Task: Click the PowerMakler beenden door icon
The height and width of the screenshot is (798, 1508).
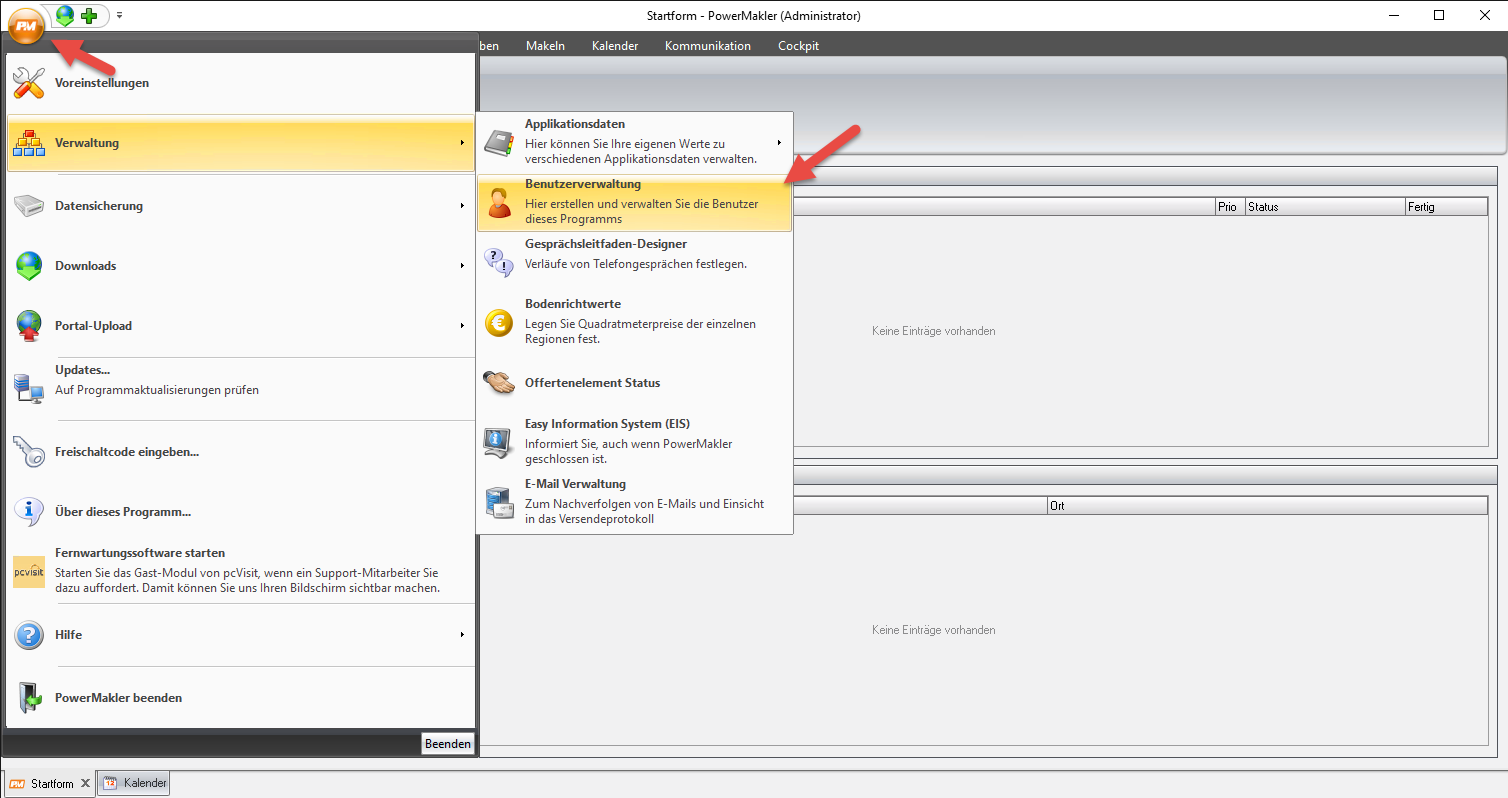Action: 29,698
